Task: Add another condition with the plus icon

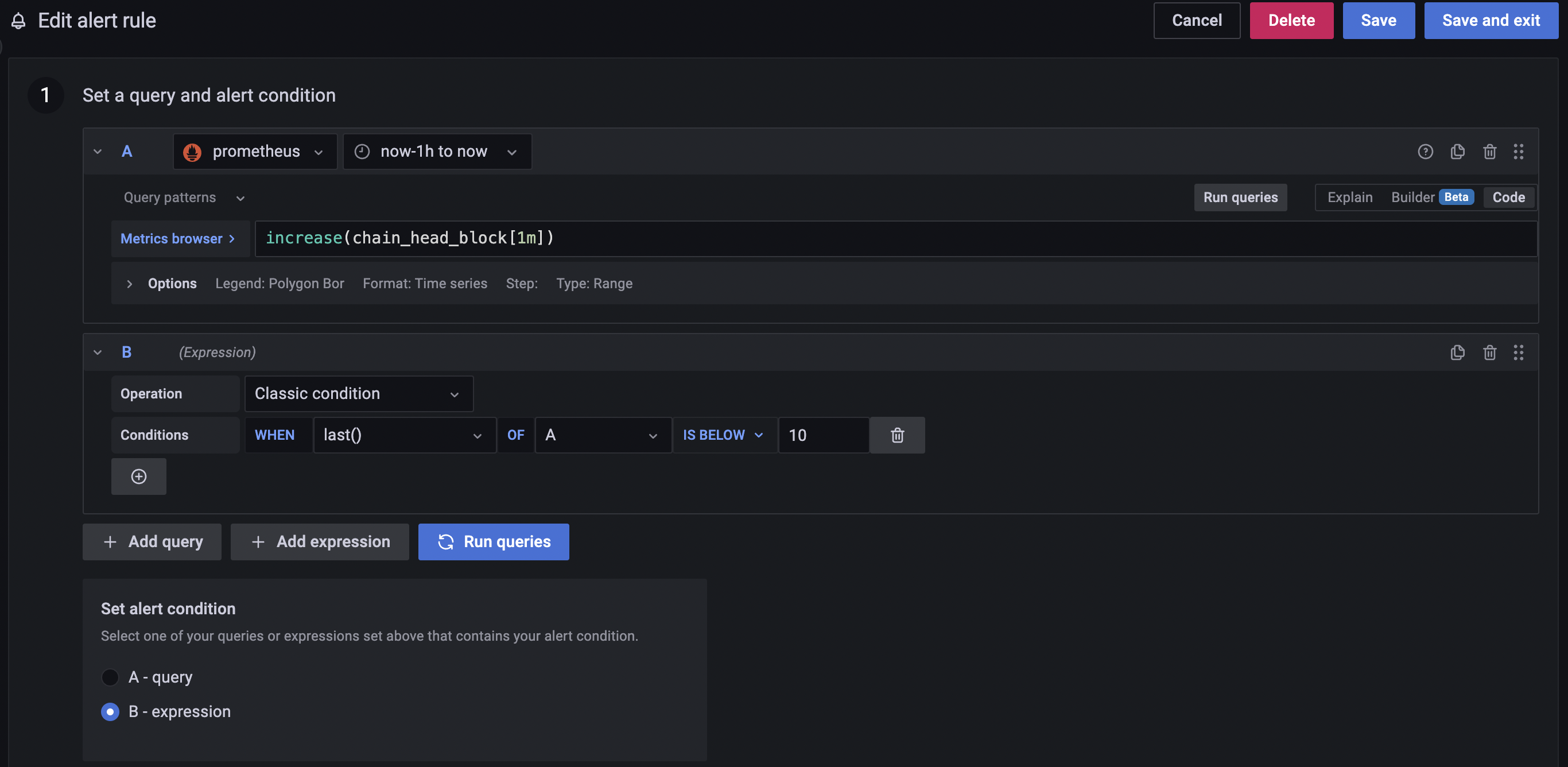Action: tap(139, 476)
